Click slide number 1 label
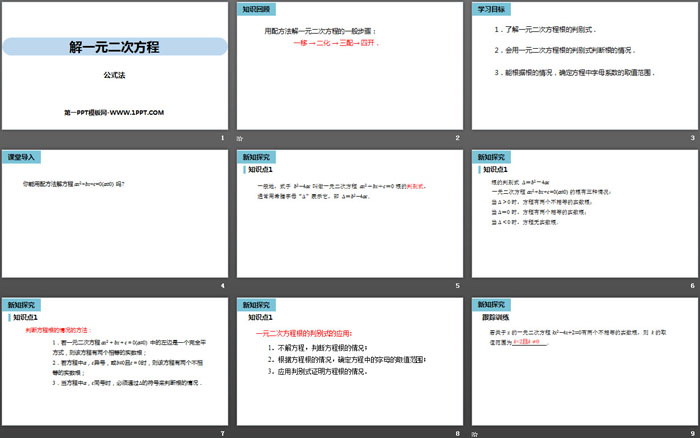 click(x=222, y=138)
